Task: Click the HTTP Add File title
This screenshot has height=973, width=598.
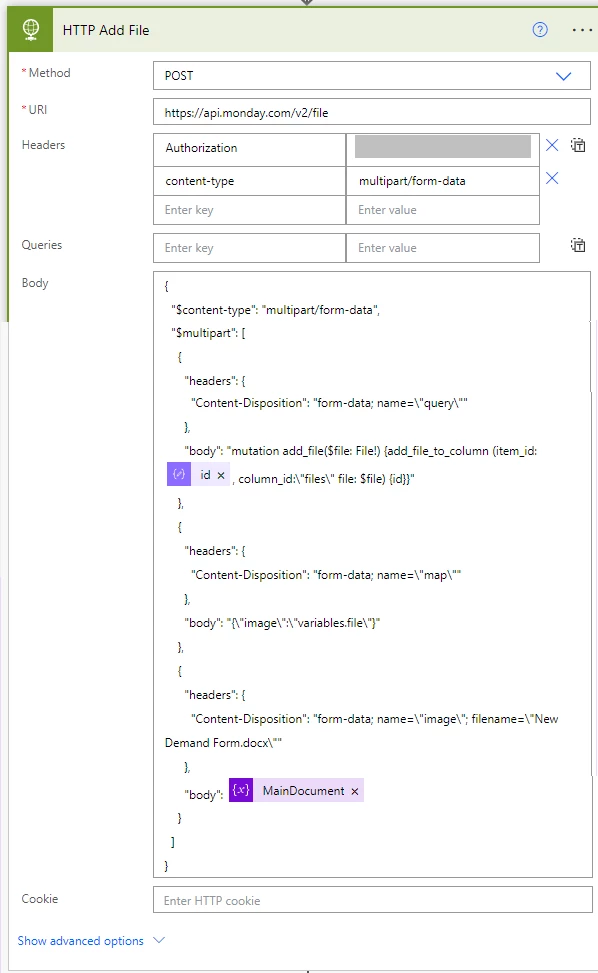Action: click(106, 30)
